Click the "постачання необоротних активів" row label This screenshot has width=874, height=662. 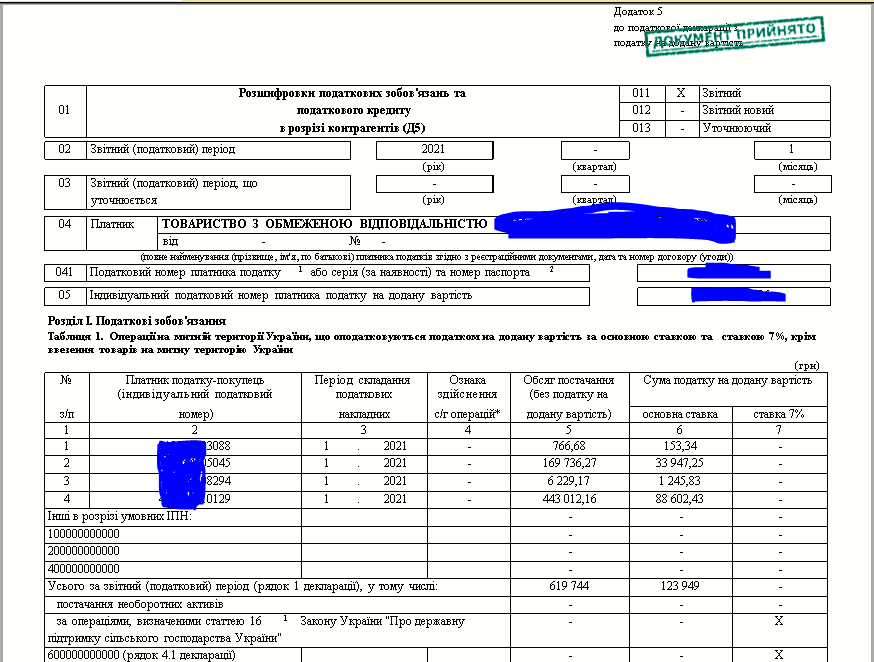coord(140,605)
